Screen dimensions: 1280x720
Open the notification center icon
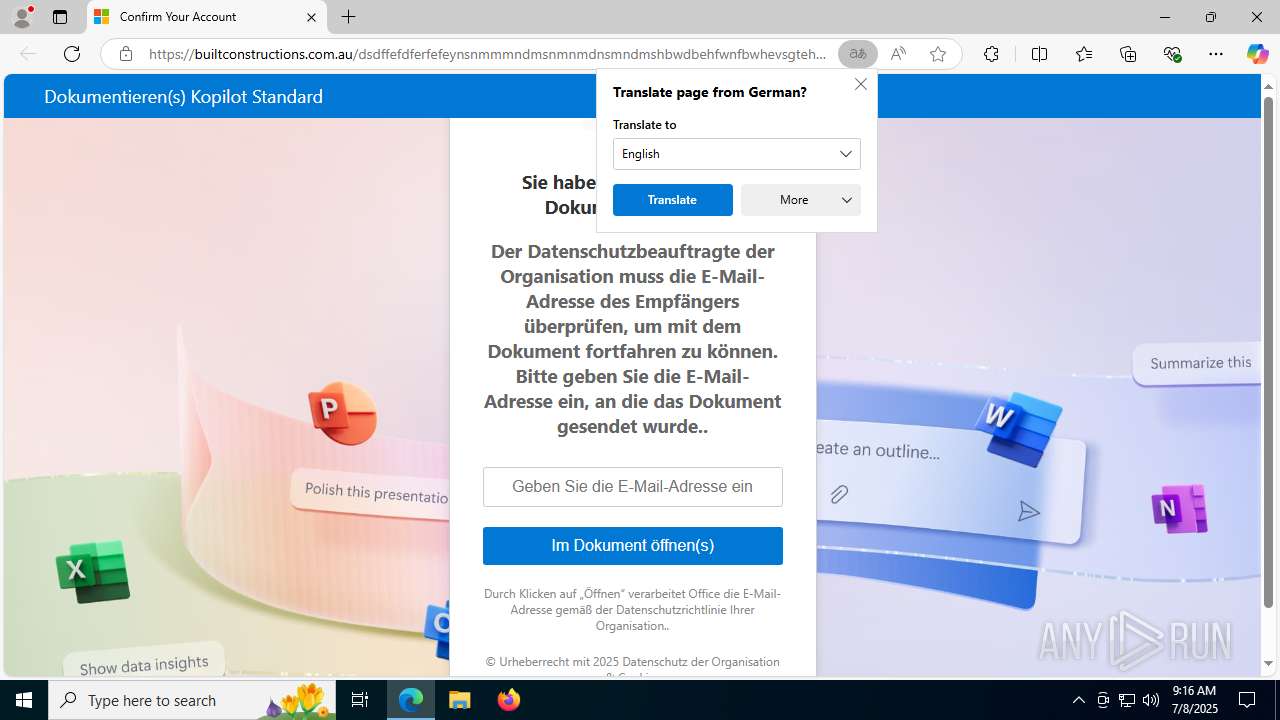click(1247, 700)
